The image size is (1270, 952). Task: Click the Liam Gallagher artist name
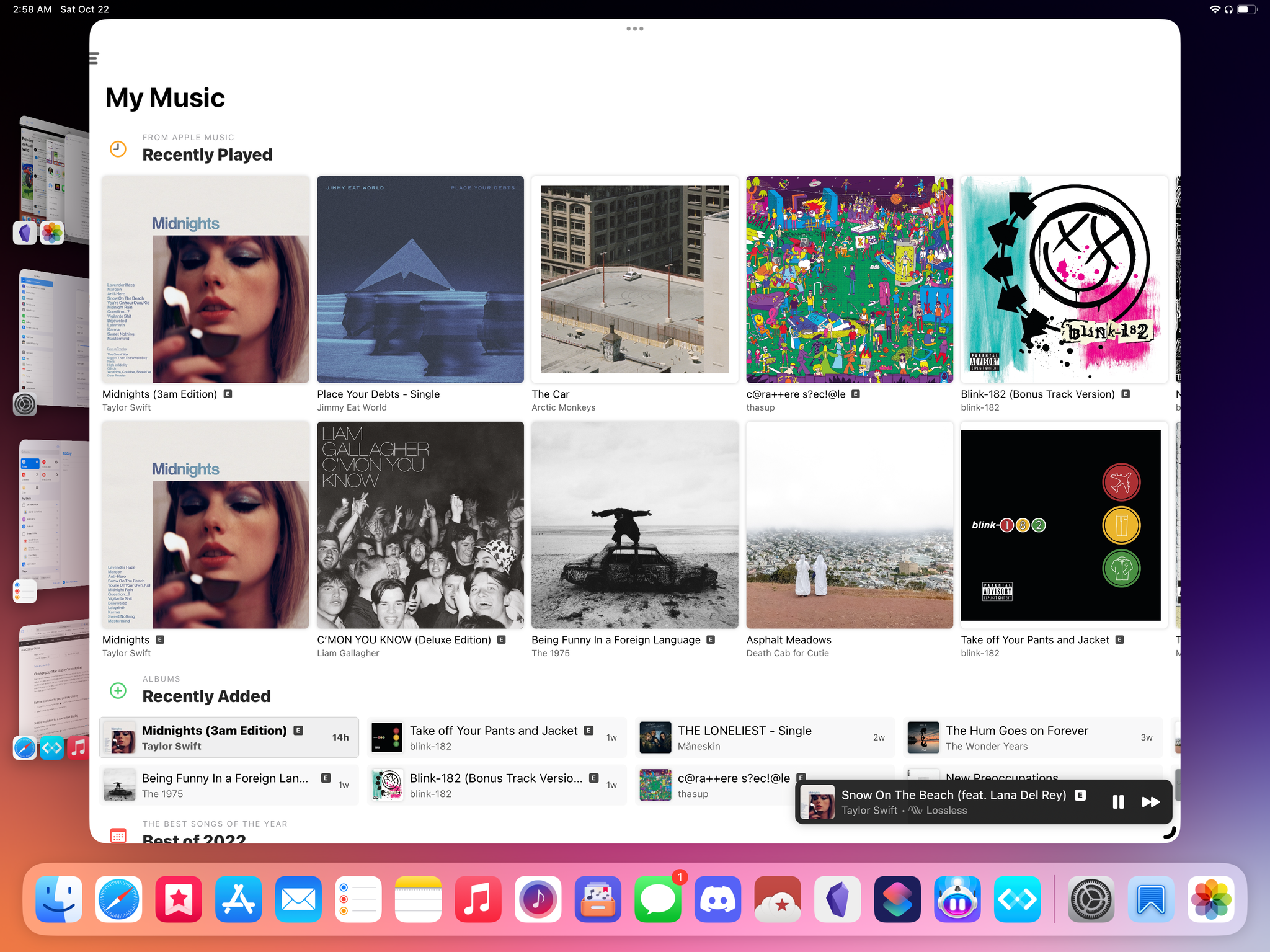[x=348, y=653]
